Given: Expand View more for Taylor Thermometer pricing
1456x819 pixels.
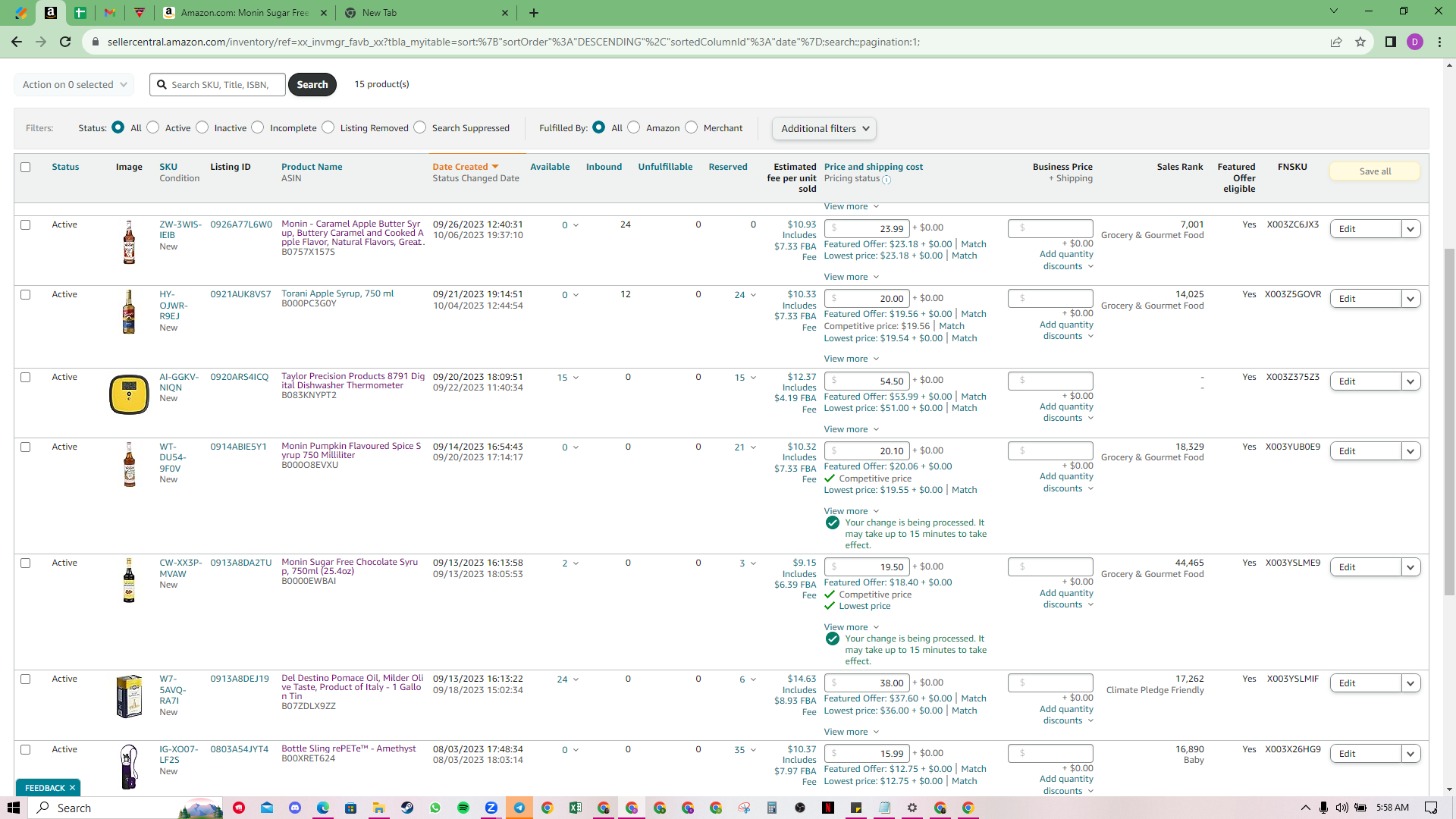Looking at the screenshot, I should tap(852, 429).
